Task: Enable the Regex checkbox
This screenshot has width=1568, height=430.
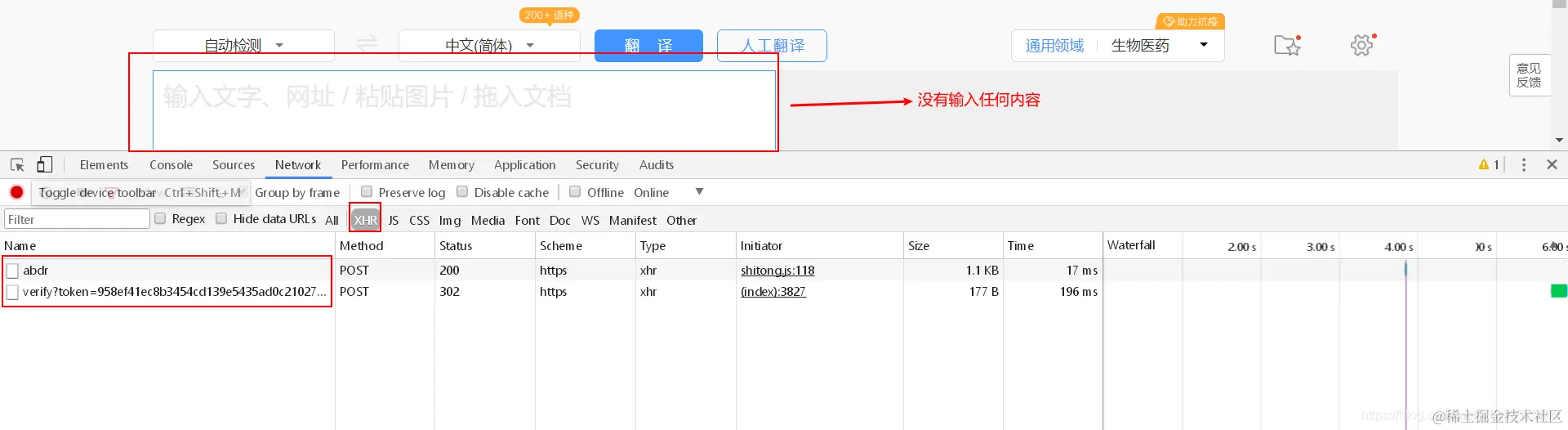Action: [x=160, y=218]
